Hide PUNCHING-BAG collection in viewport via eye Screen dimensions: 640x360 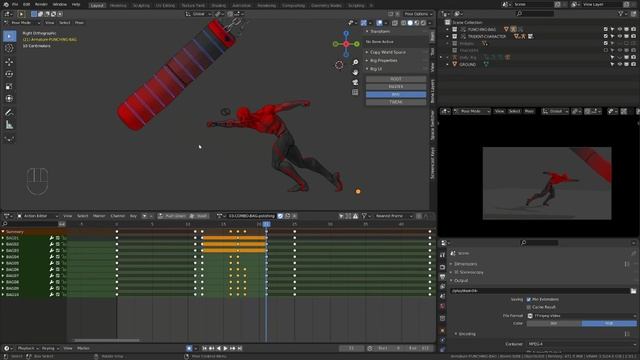coord(620,29)
